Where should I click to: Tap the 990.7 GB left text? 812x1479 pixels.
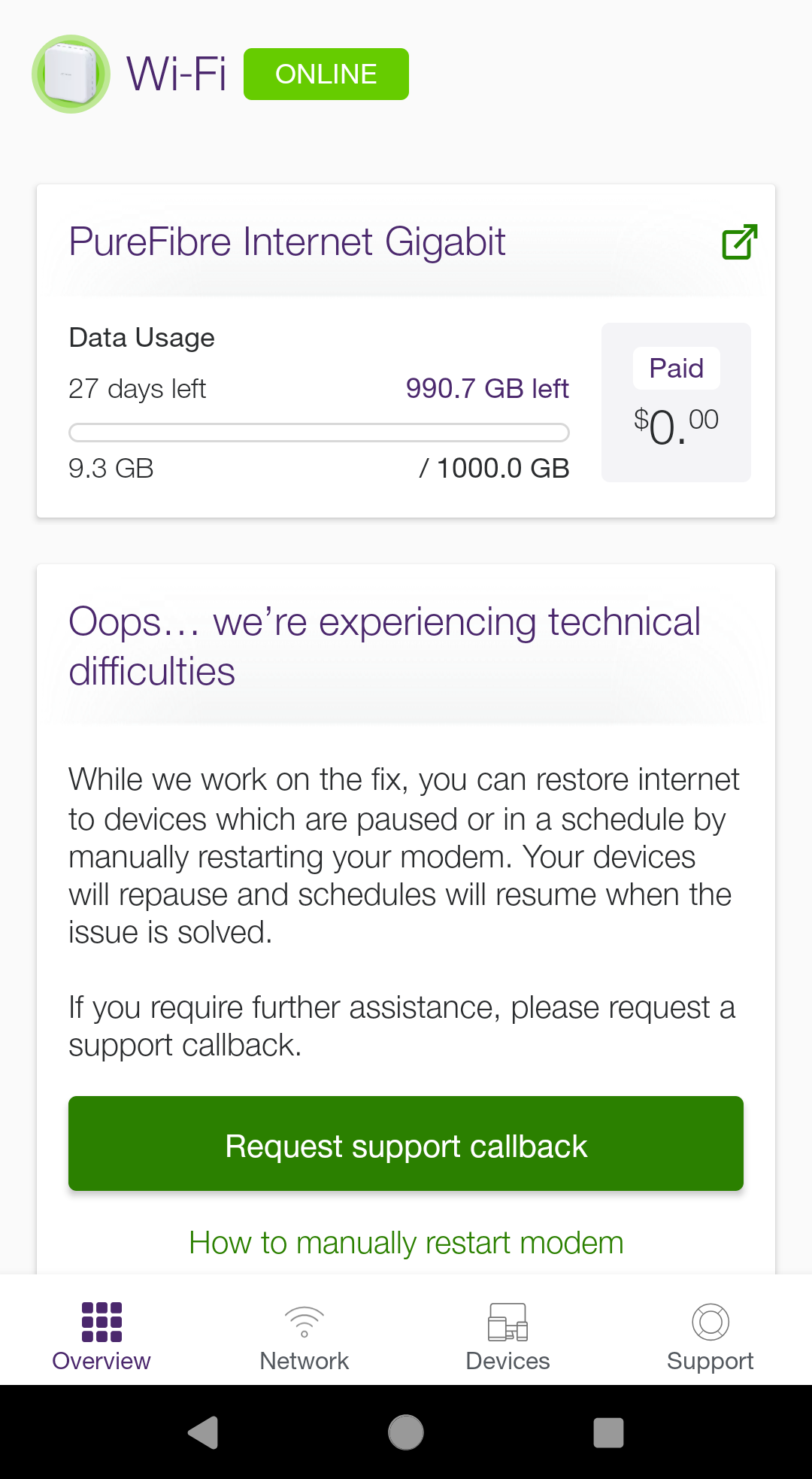(487, 389)
